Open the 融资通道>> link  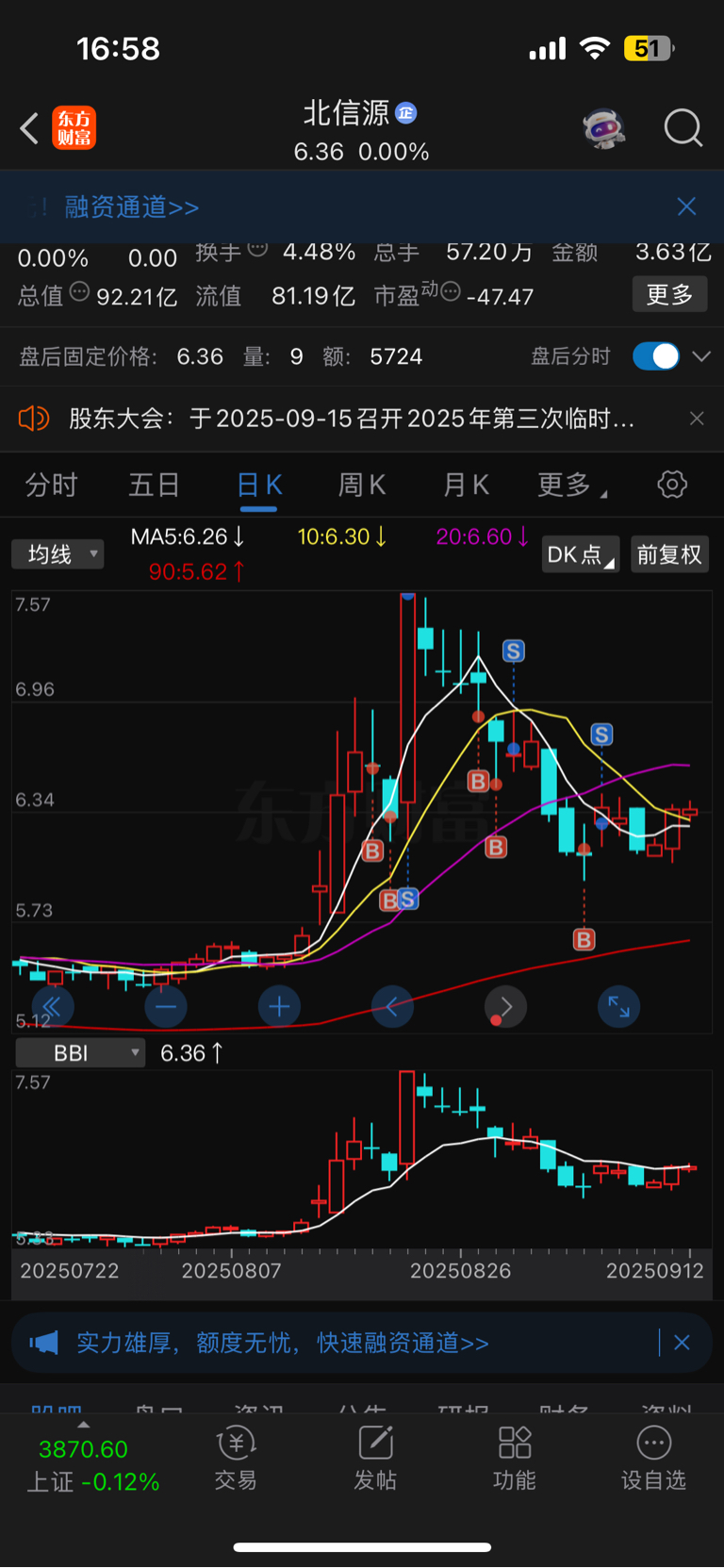coord(132,206)
